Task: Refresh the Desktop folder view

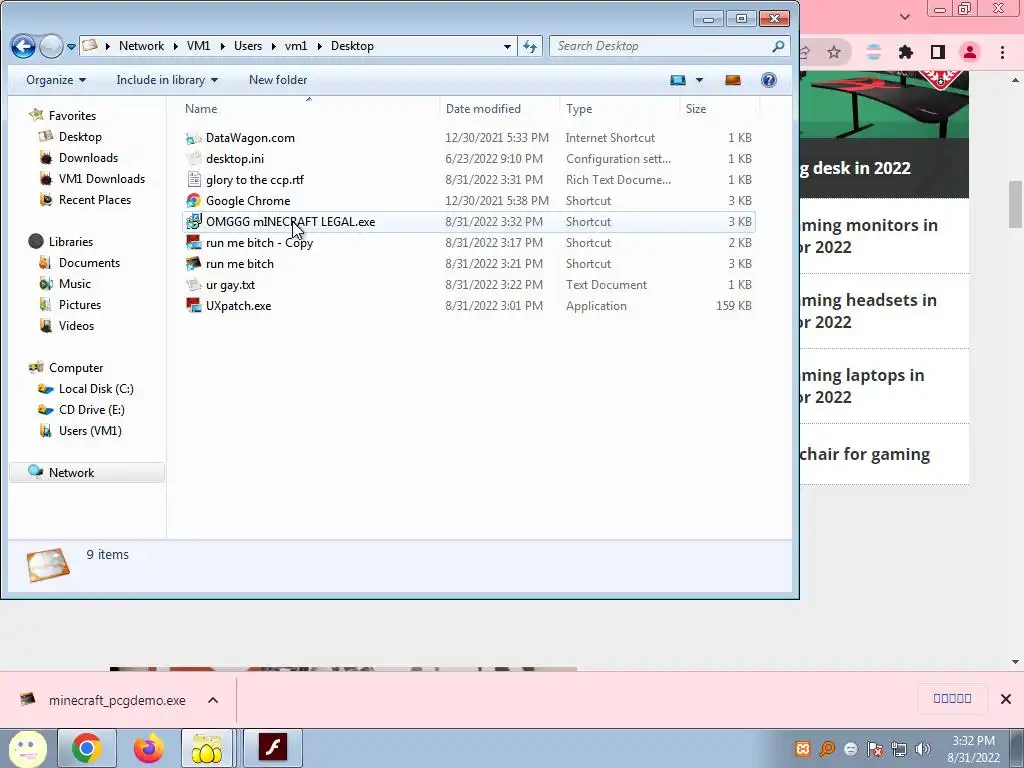Action: point(530,46)
